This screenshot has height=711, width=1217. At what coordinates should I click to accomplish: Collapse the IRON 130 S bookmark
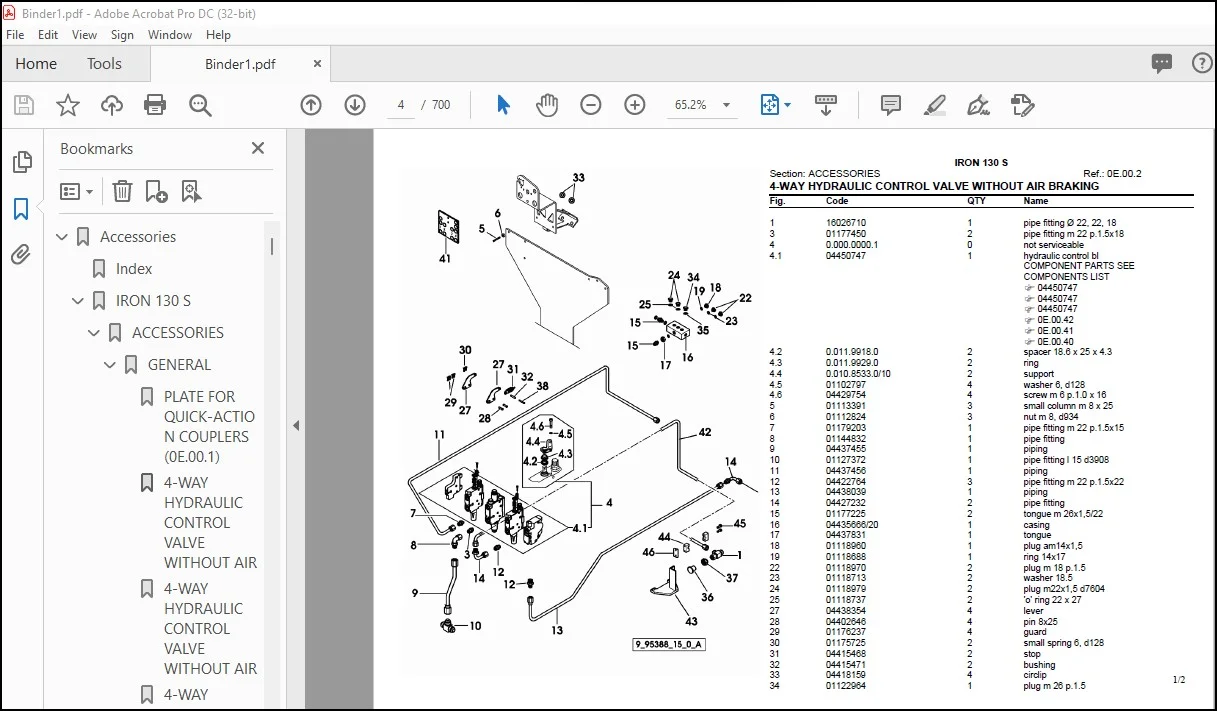click(78, 301)
